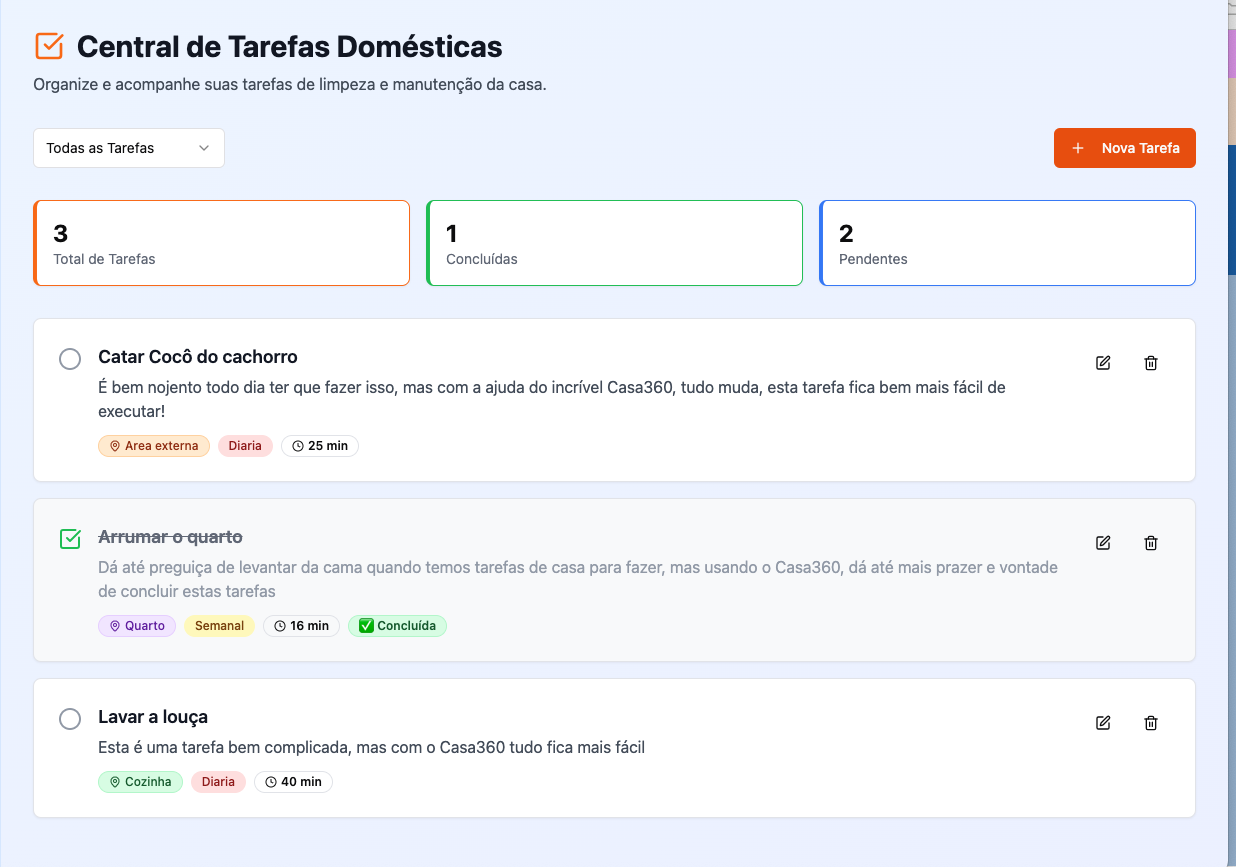Click trash icon for 'Arrumar o quarto'
1236x867 pixels.
(x=1151, y=543)
